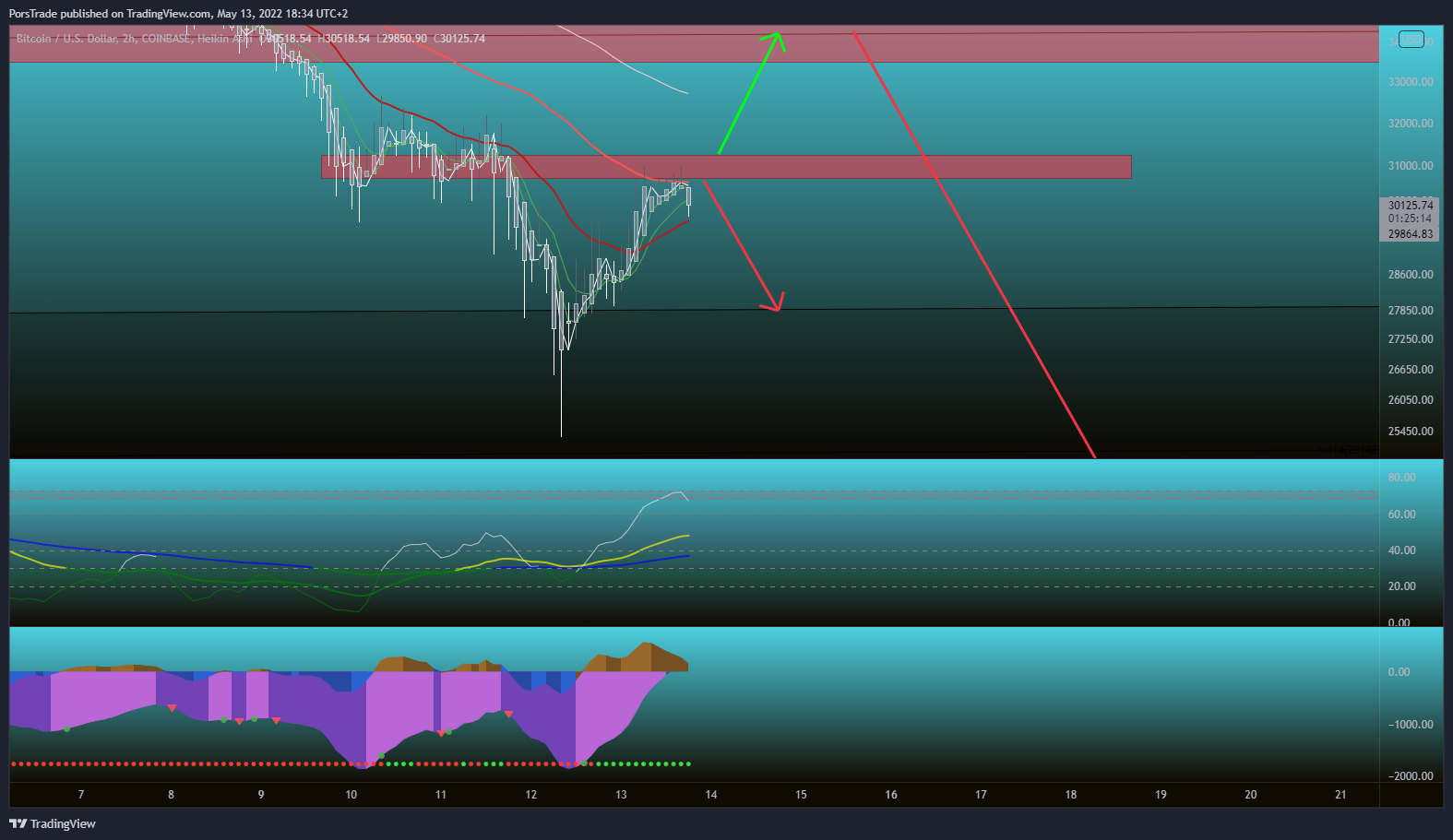Viewport: 1453px width, 840px height.
Task: Click the 31000.00 price axis label
Action: click(1411, 166)
